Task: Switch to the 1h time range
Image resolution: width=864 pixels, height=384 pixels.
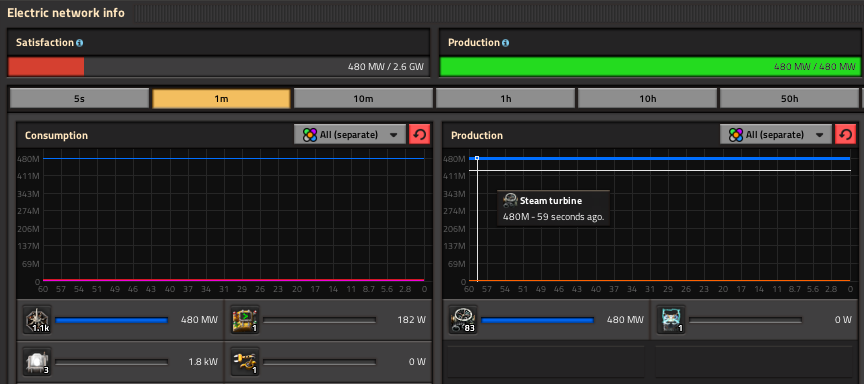Action: point(505,99)
